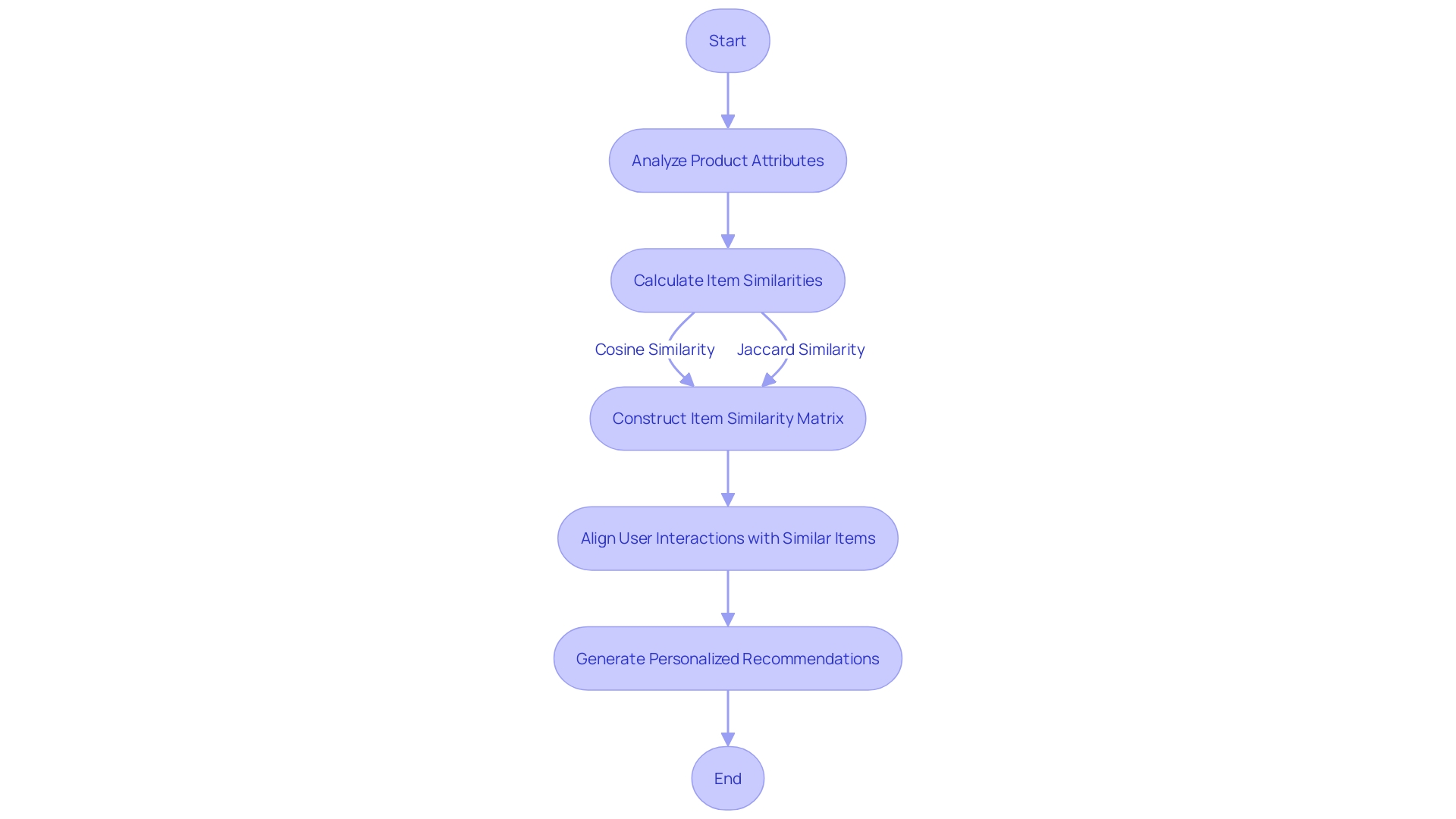The width and height of the screenshot is (1456, 819).
Task: Select the Align User Interactions step
Action: click(728, 538)
